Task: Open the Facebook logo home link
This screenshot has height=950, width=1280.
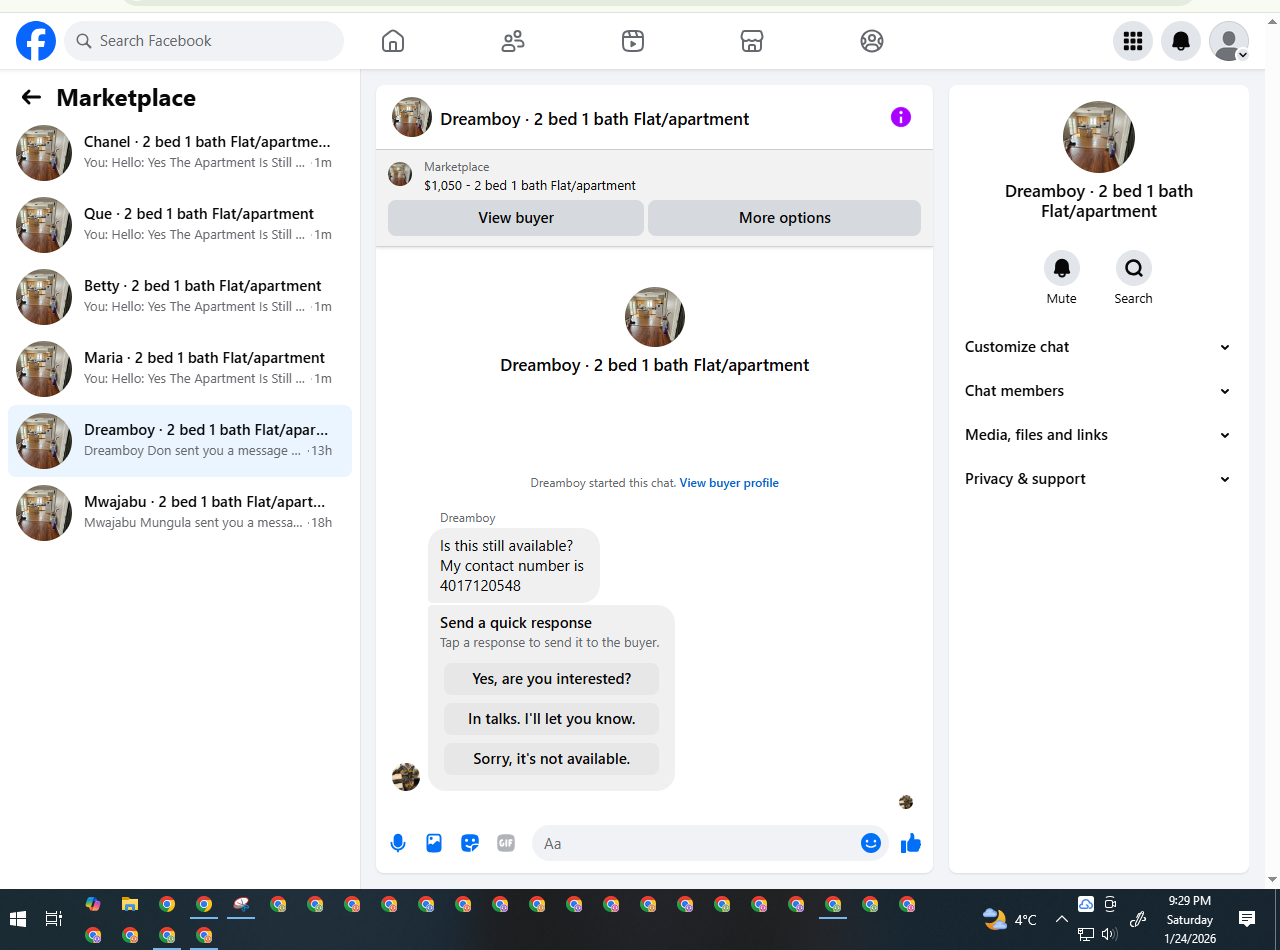Action: tap(36, 41)
